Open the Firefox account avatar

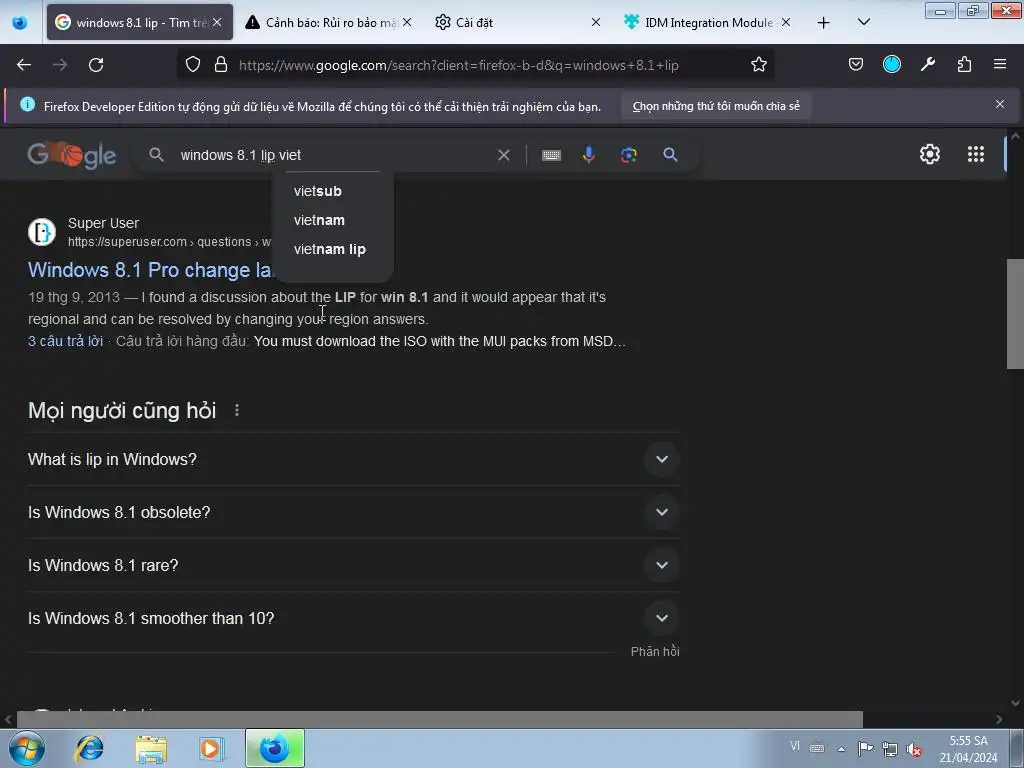click(x=891, y=64)
